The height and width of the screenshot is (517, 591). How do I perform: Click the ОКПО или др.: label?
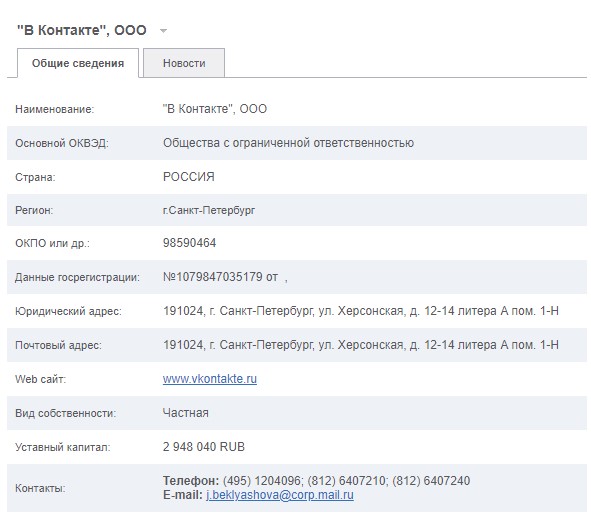(52, 243)
